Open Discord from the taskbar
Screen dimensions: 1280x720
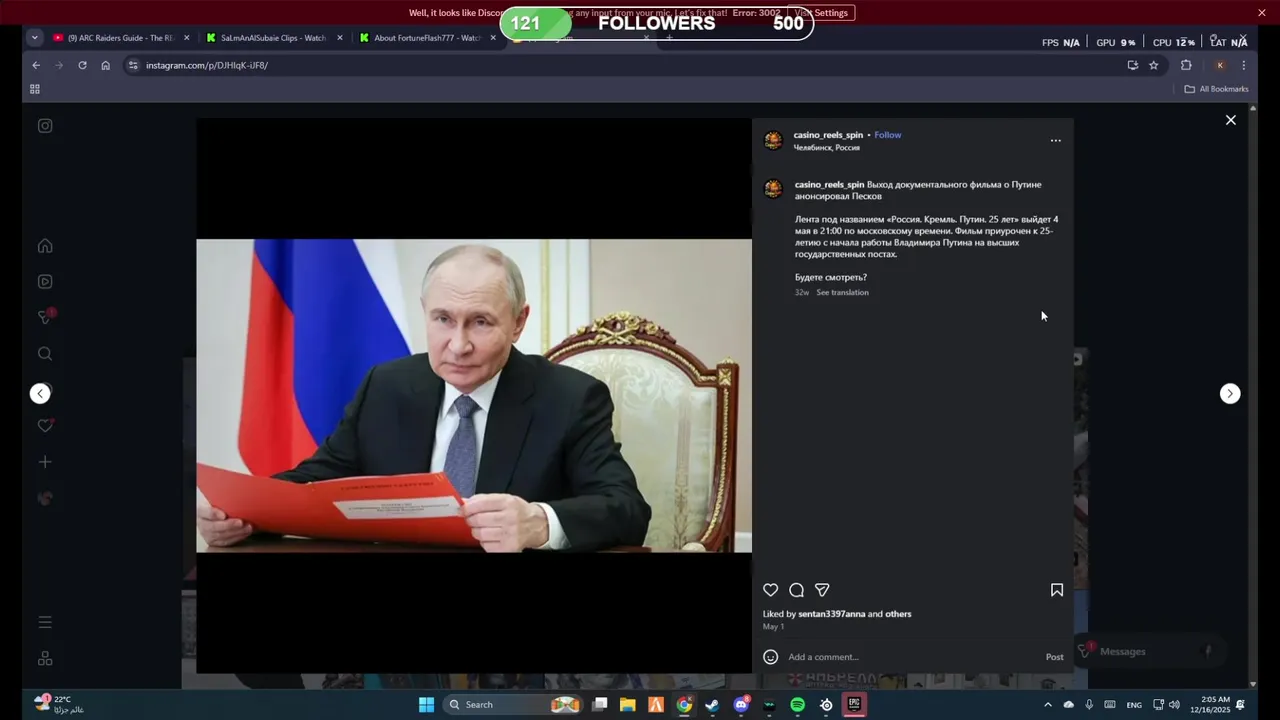click(741, 705)
